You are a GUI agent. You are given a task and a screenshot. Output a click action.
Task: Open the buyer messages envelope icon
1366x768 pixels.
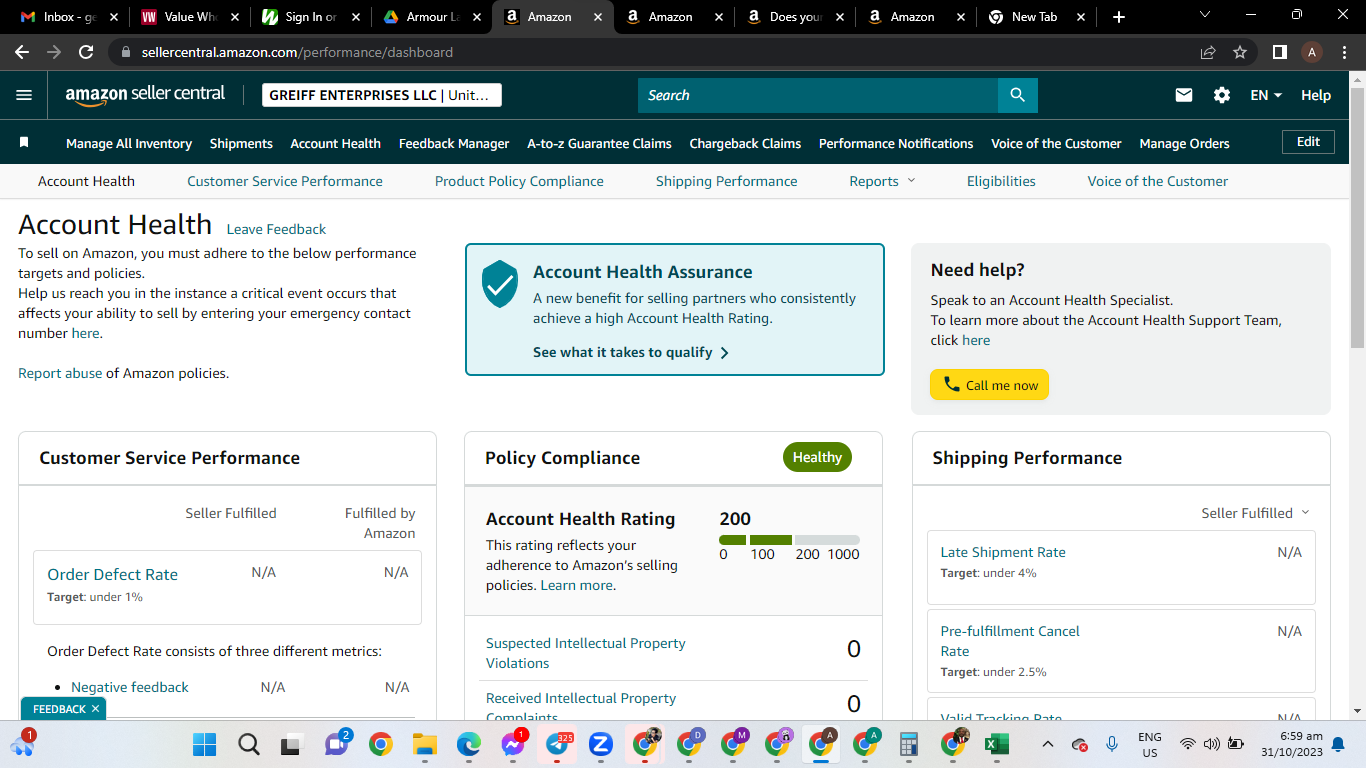pyautogui.click(x=1184, y=95)
